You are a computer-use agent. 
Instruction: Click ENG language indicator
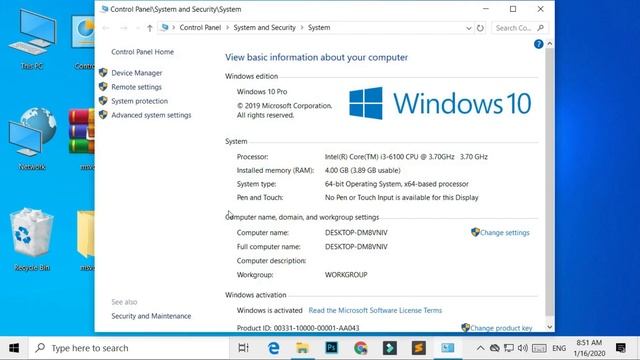559,348
